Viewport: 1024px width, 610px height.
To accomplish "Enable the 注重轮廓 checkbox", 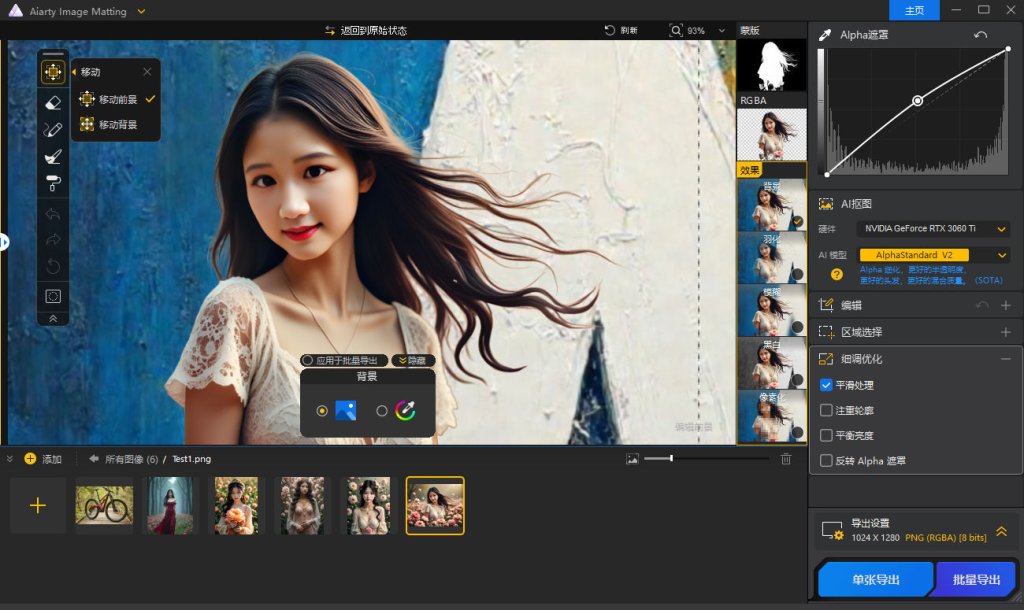I will click(x=826, y=410).
